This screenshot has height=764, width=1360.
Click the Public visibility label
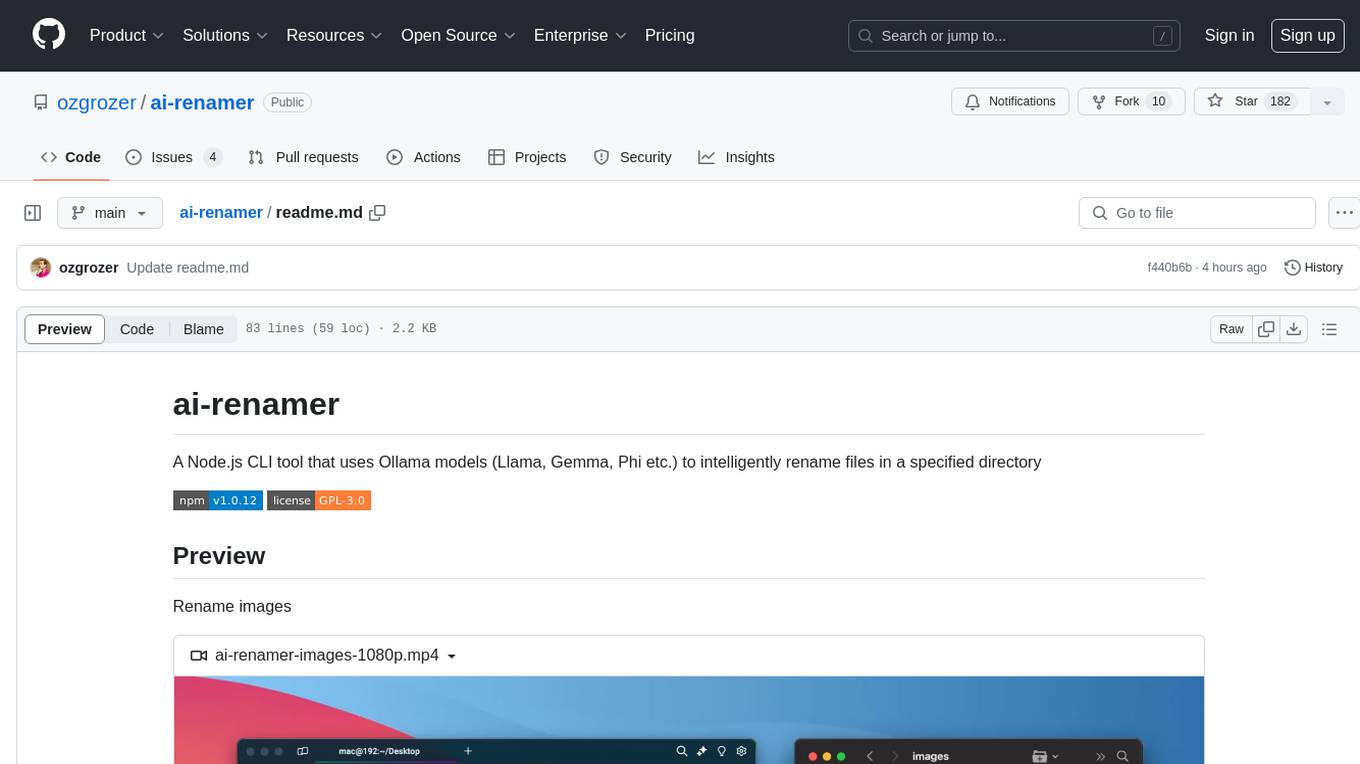[x=287, y=102]
